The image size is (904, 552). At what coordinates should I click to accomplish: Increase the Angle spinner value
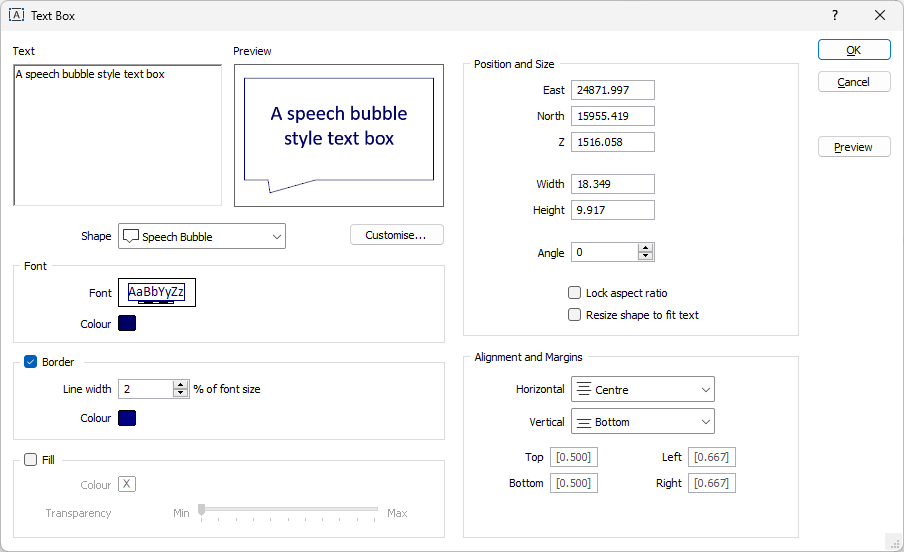point(646,248)
